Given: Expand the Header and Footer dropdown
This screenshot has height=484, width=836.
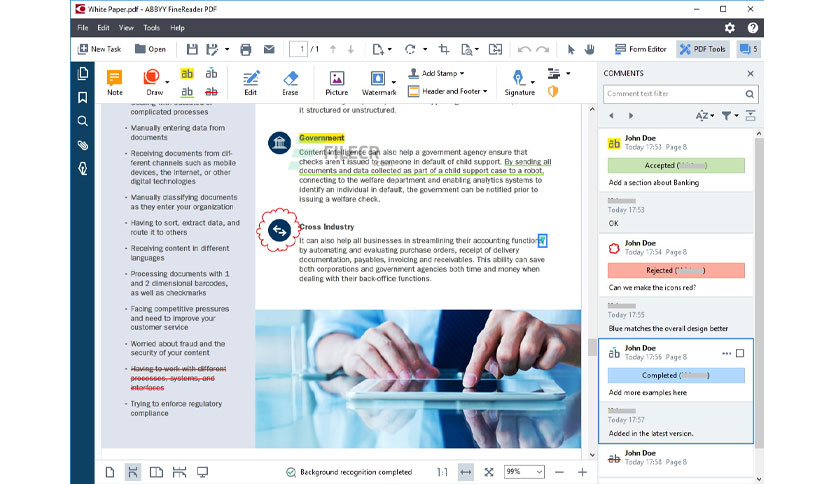Looking at the screenshot, I should coord(485,91).
